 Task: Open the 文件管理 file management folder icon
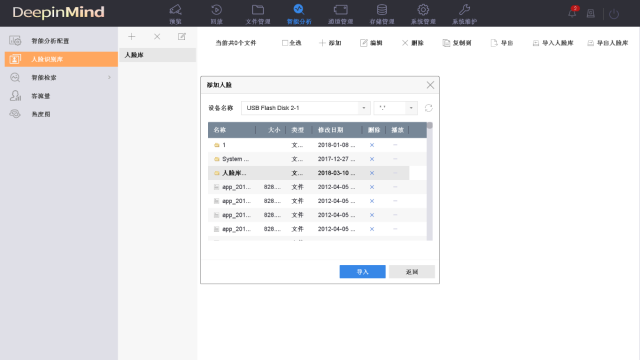[x=258, y=10]
